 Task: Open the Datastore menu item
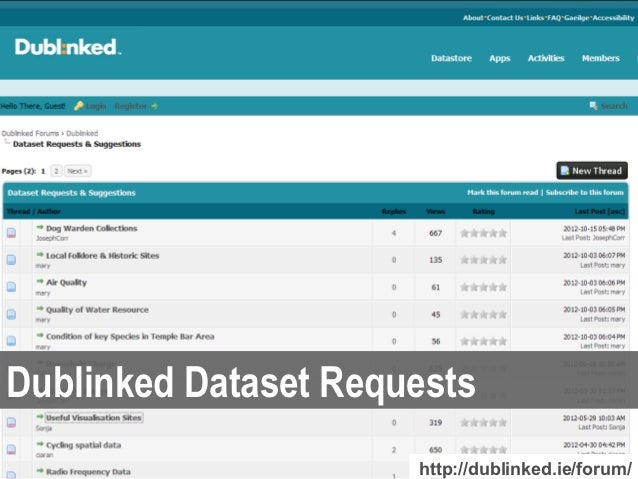pos(451,58)
